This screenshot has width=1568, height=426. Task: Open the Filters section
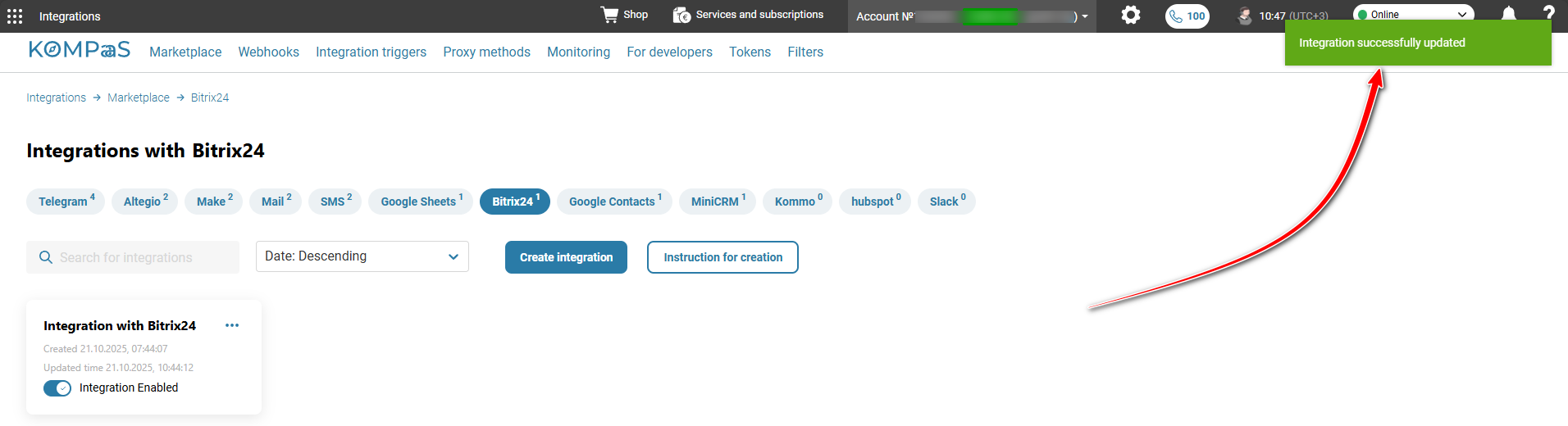click(805, 52)
